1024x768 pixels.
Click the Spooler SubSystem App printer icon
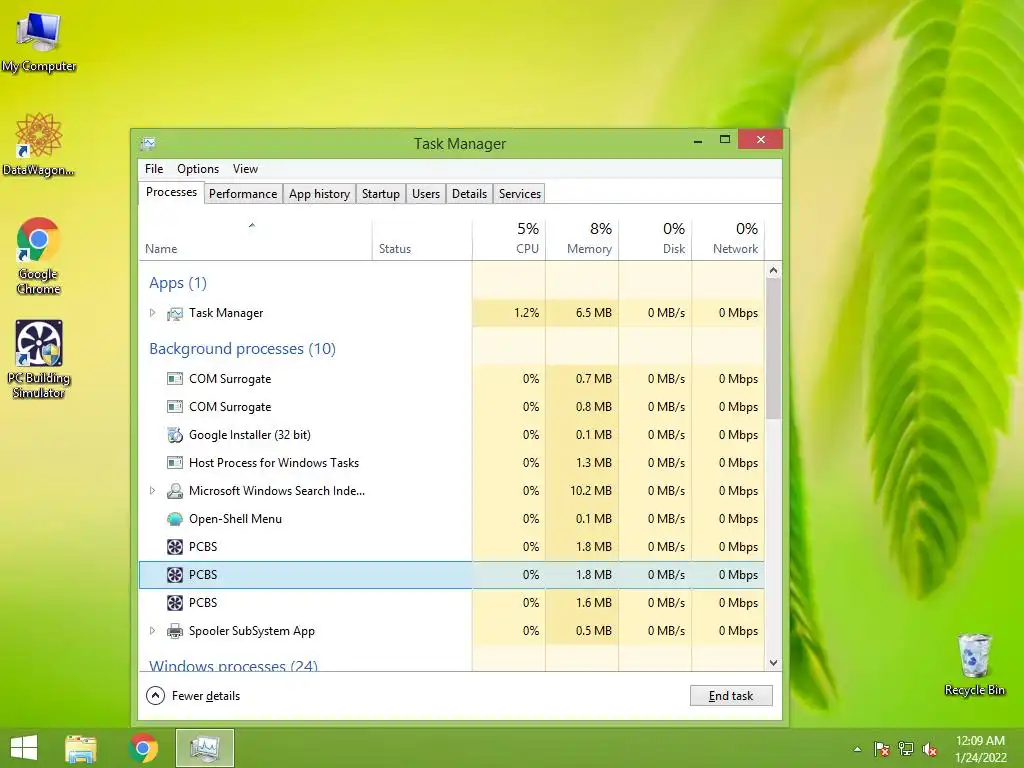(x=174, y=631)
